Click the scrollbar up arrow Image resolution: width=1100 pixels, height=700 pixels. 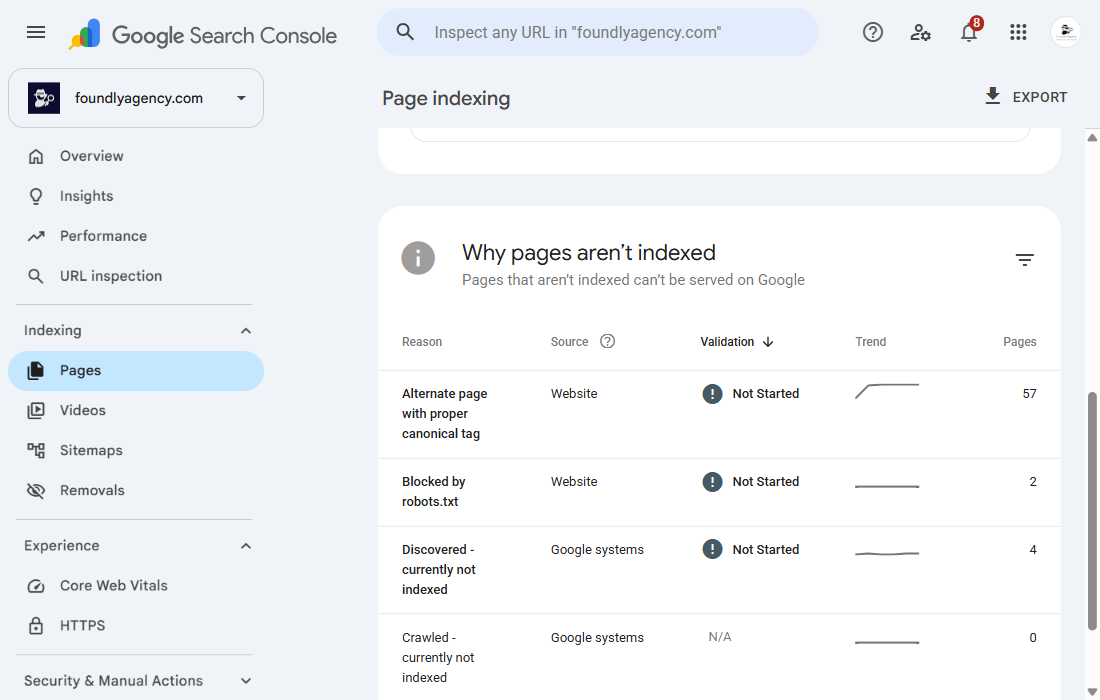coord(1092,137)
